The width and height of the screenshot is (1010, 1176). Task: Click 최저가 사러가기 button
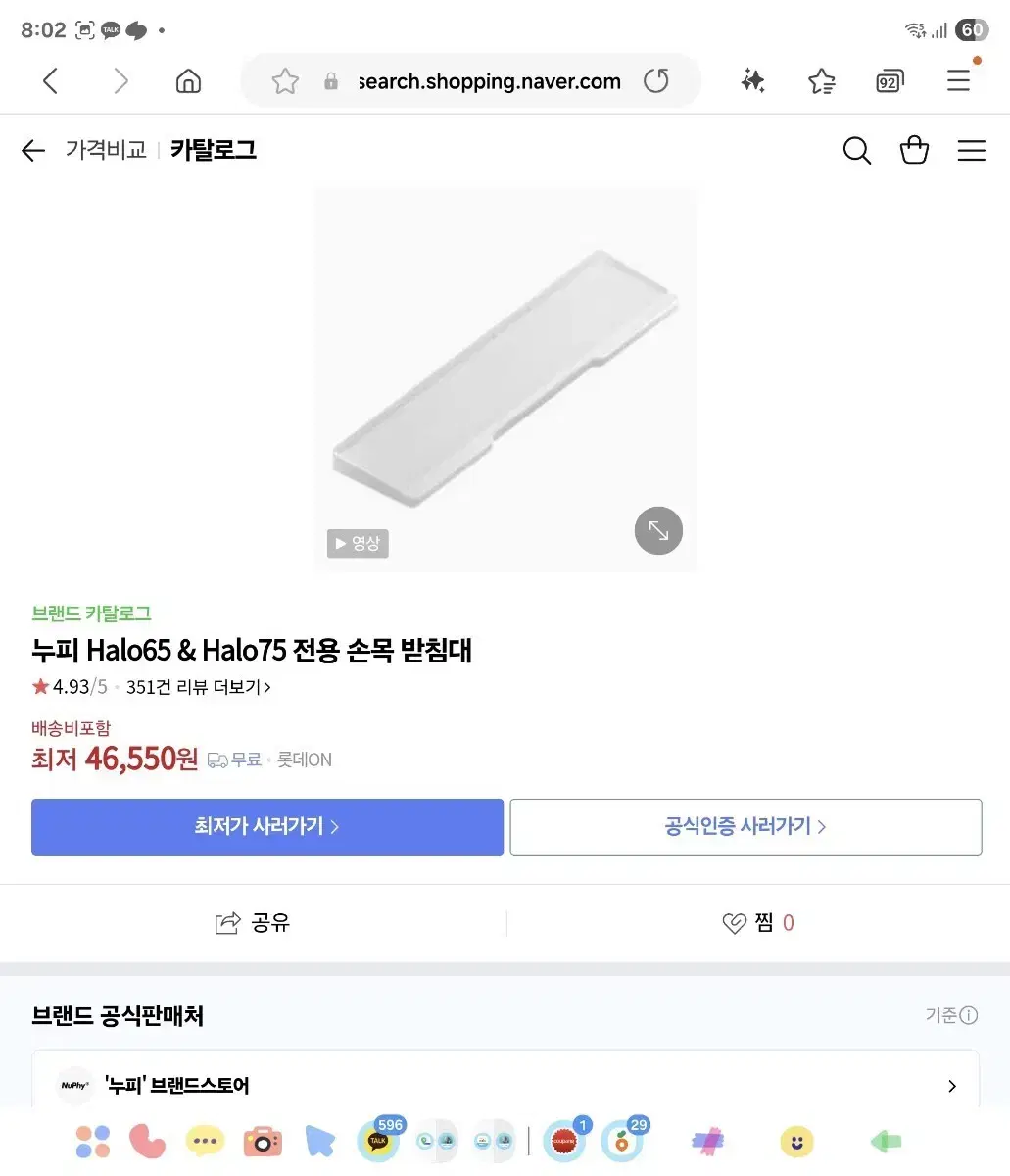coord(267,827)
